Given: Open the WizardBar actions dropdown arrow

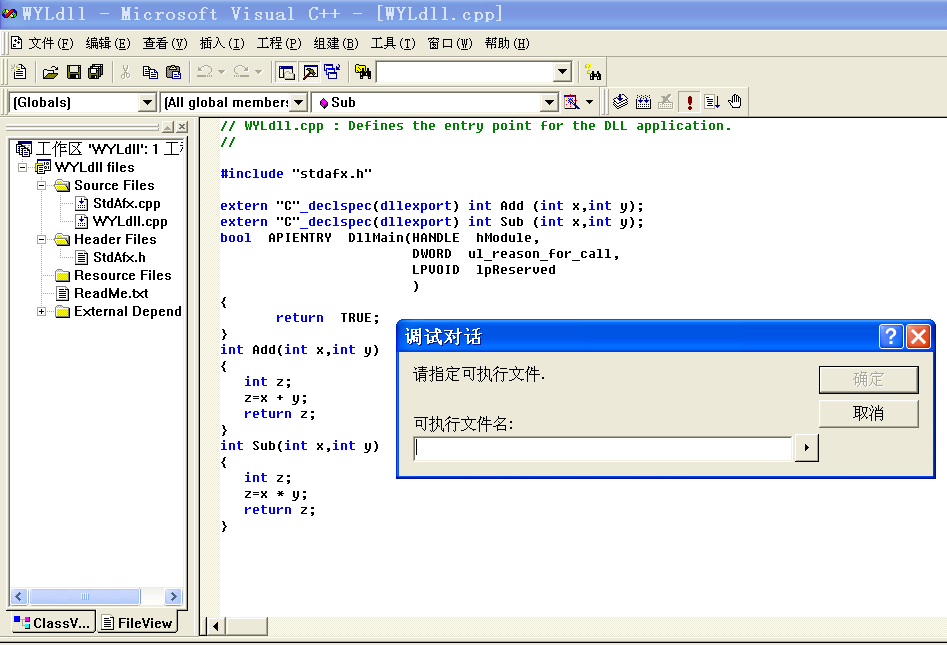Looking at the screenshot, I should click(x=589, y=102).
